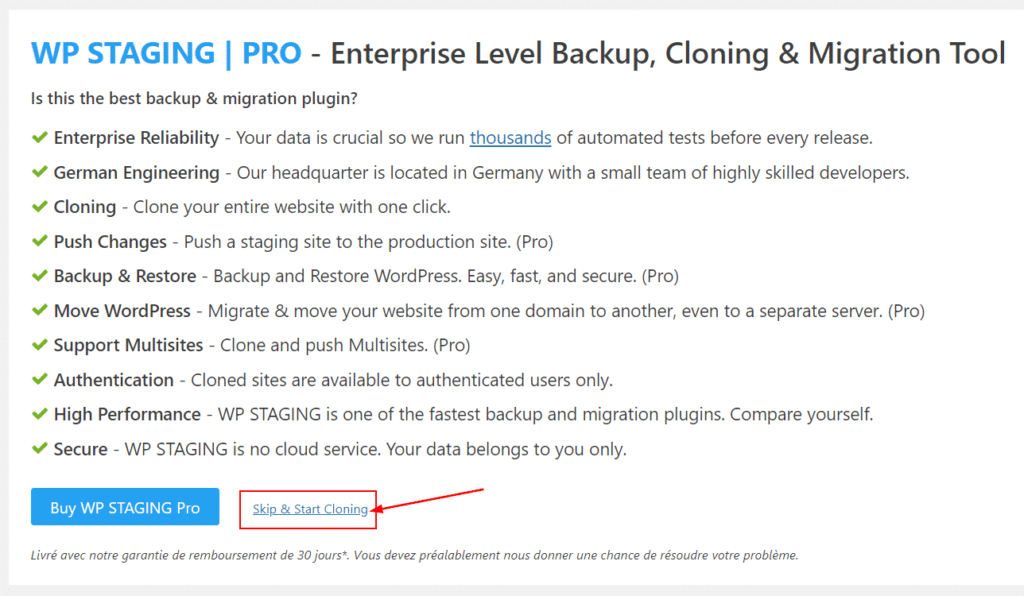Select the checkmark icon before High Performance

(40, 414)
